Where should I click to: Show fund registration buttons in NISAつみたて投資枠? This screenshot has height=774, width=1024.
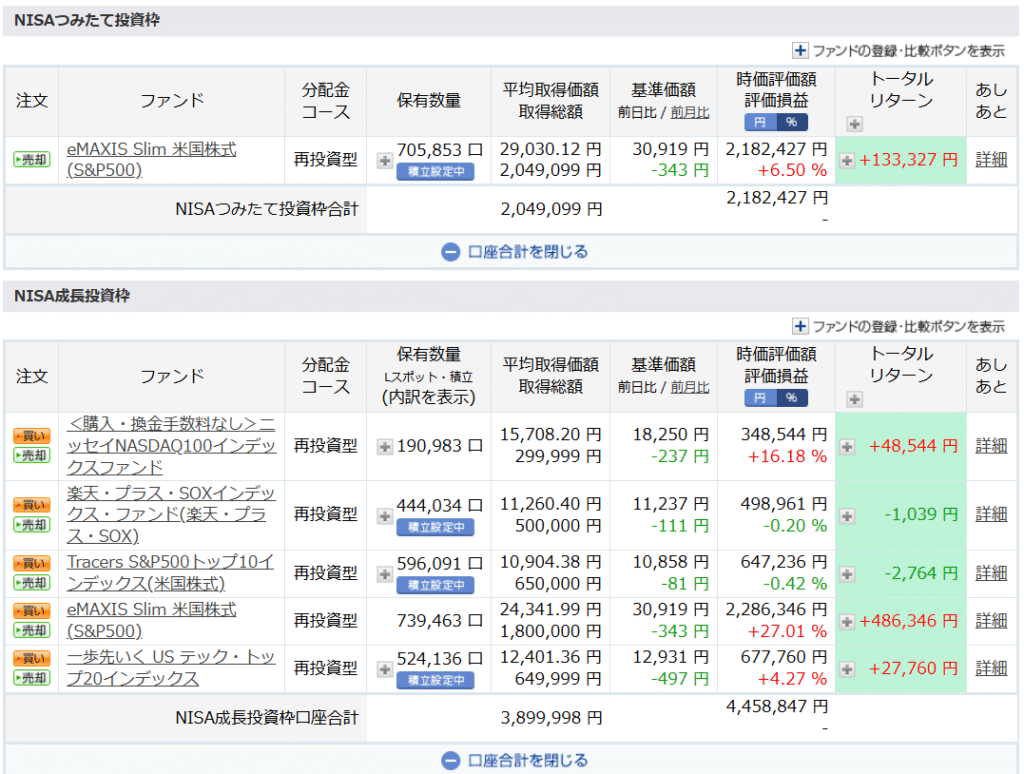pyautogui.click(x=898, y=50)
